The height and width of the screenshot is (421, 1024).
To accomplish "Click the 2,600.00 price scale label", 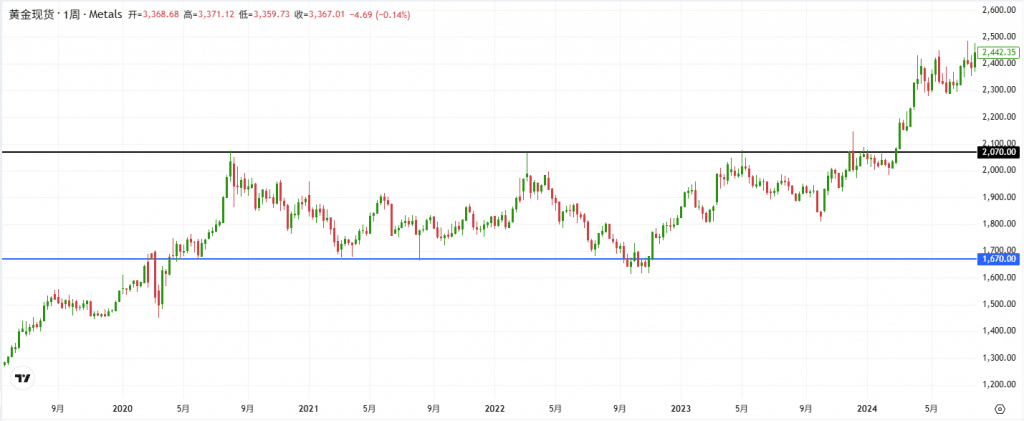I will 998,10.
